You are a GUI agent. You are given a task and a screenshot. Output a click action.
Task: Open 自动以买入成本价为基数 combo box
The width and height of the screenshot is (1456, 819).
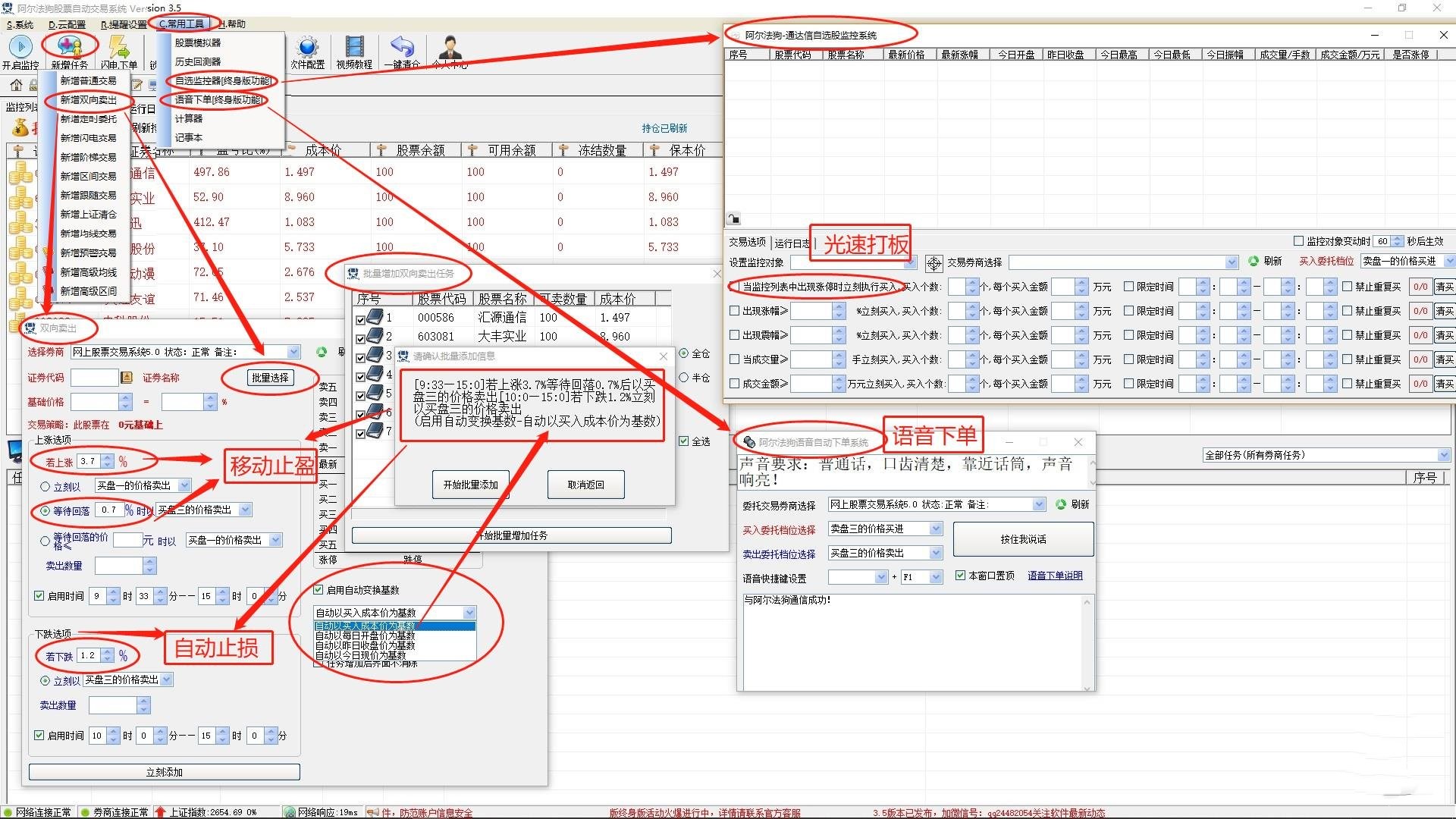click(x=395, y=613)
